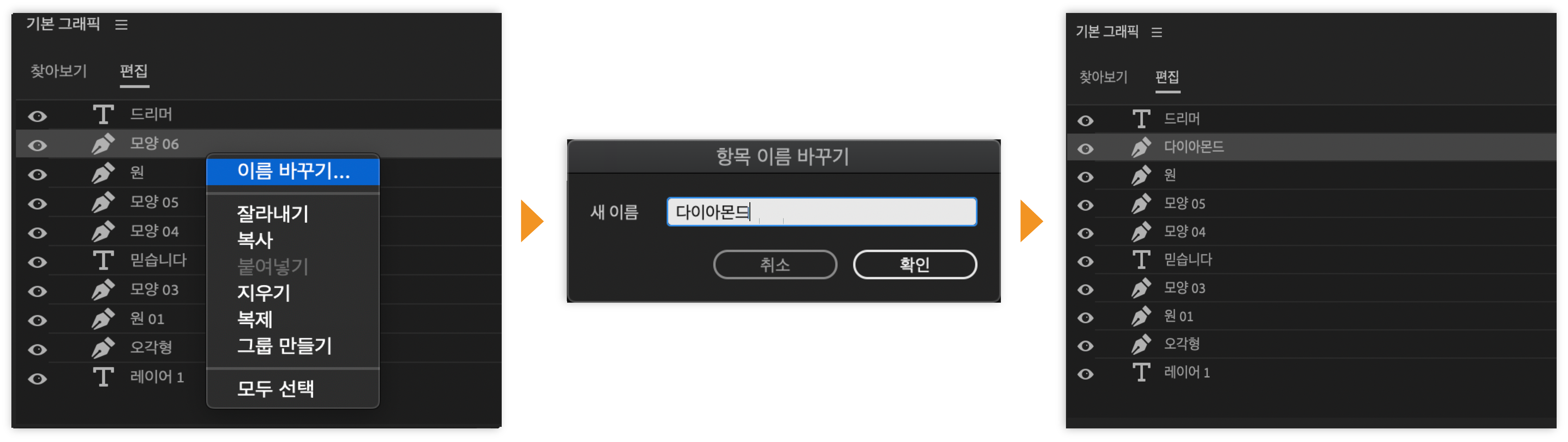This screenshot has height=442, width=1568.
Task: Select 모두 선택 in the context menu
Action: tap(276, 388)
